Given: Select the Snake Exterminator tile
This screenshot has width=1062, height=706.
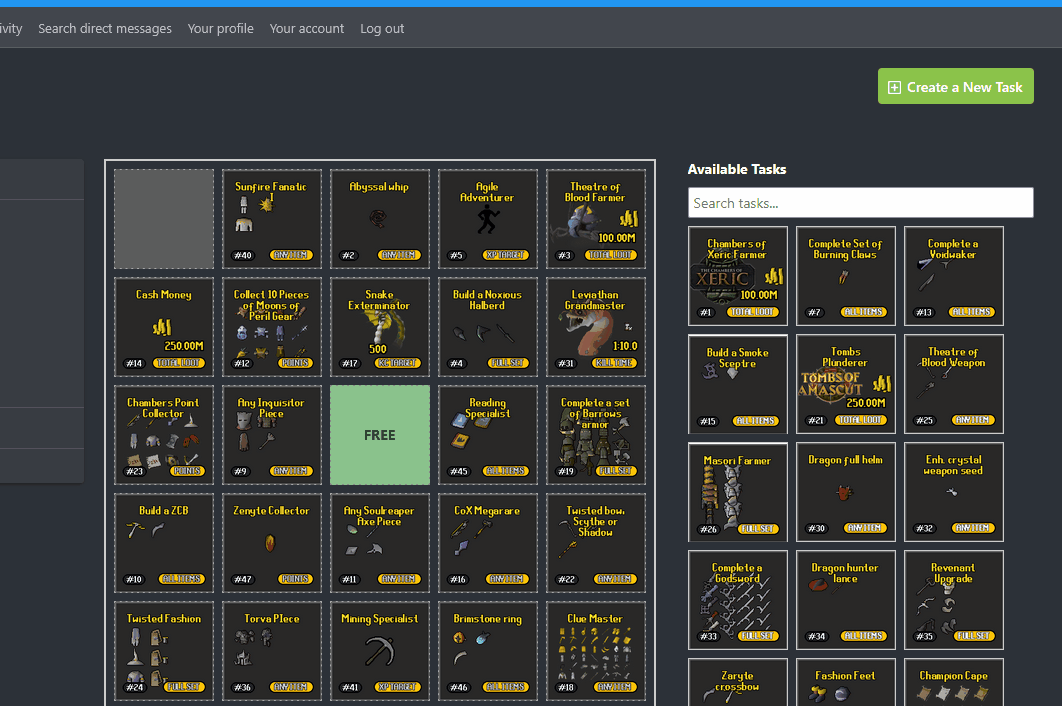Looking at the screenshot, I should pos(380,327).
